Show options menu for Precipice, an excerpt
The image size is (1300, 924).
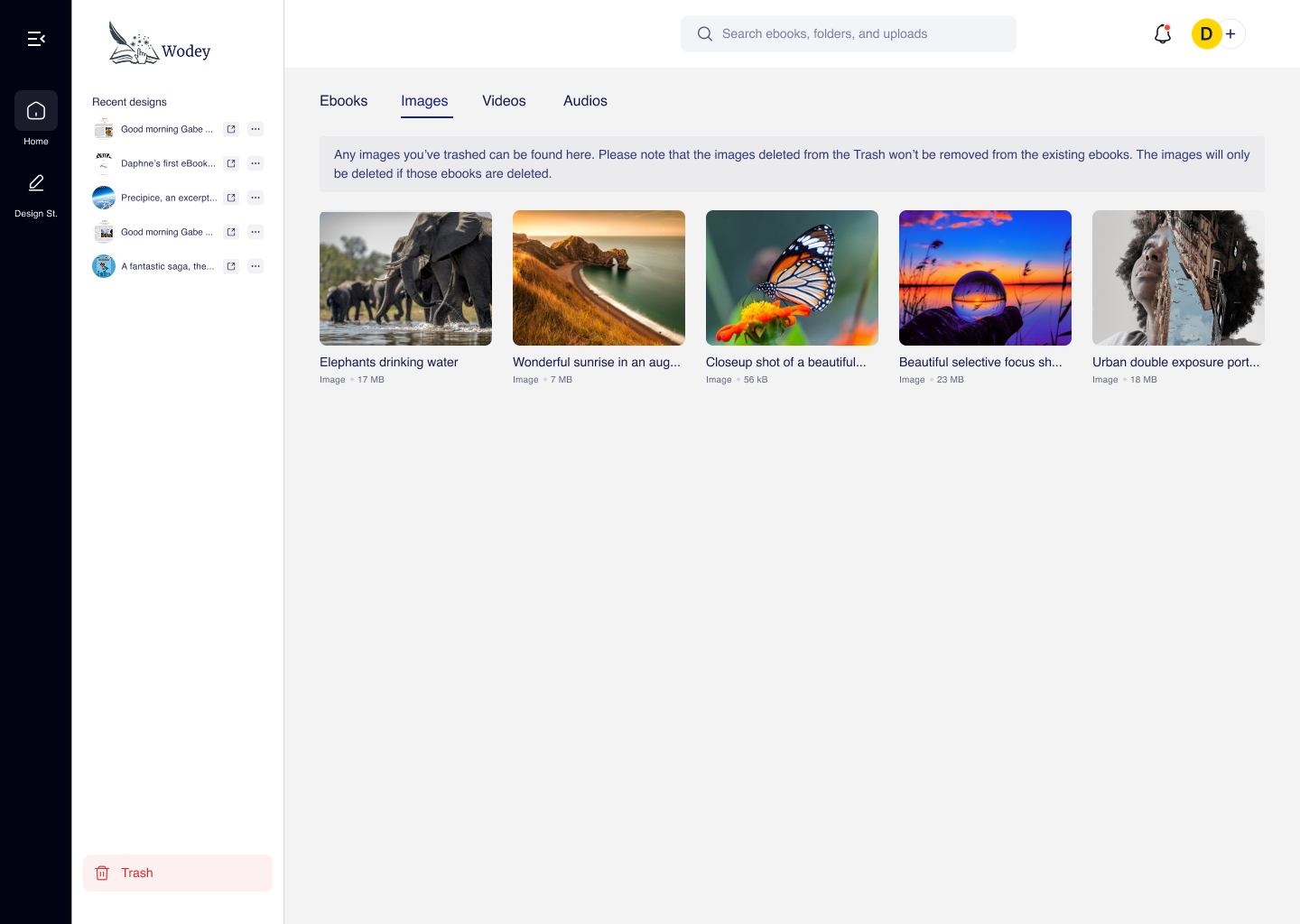[x=255, y=198]
